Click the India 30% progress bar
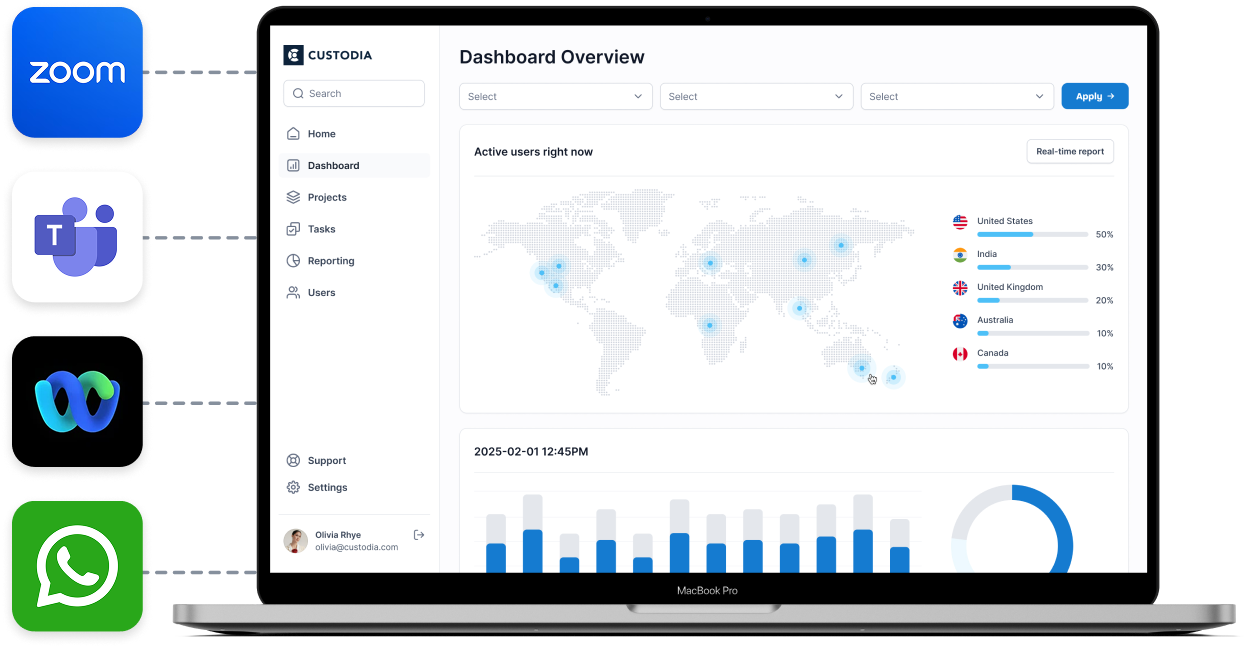This screenshot has height=648, width=1246. click(1032, 267)
